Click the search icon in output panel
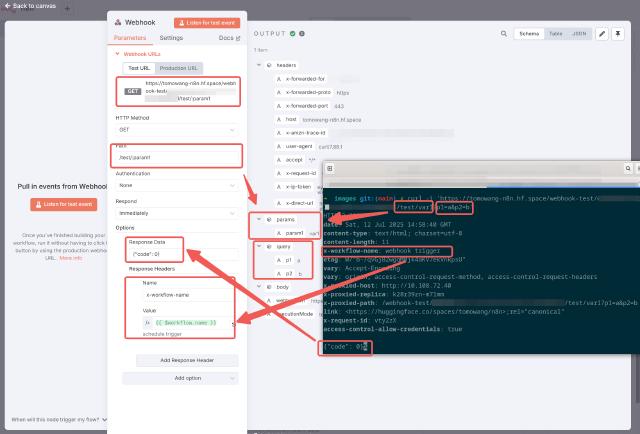 [506, 33]
